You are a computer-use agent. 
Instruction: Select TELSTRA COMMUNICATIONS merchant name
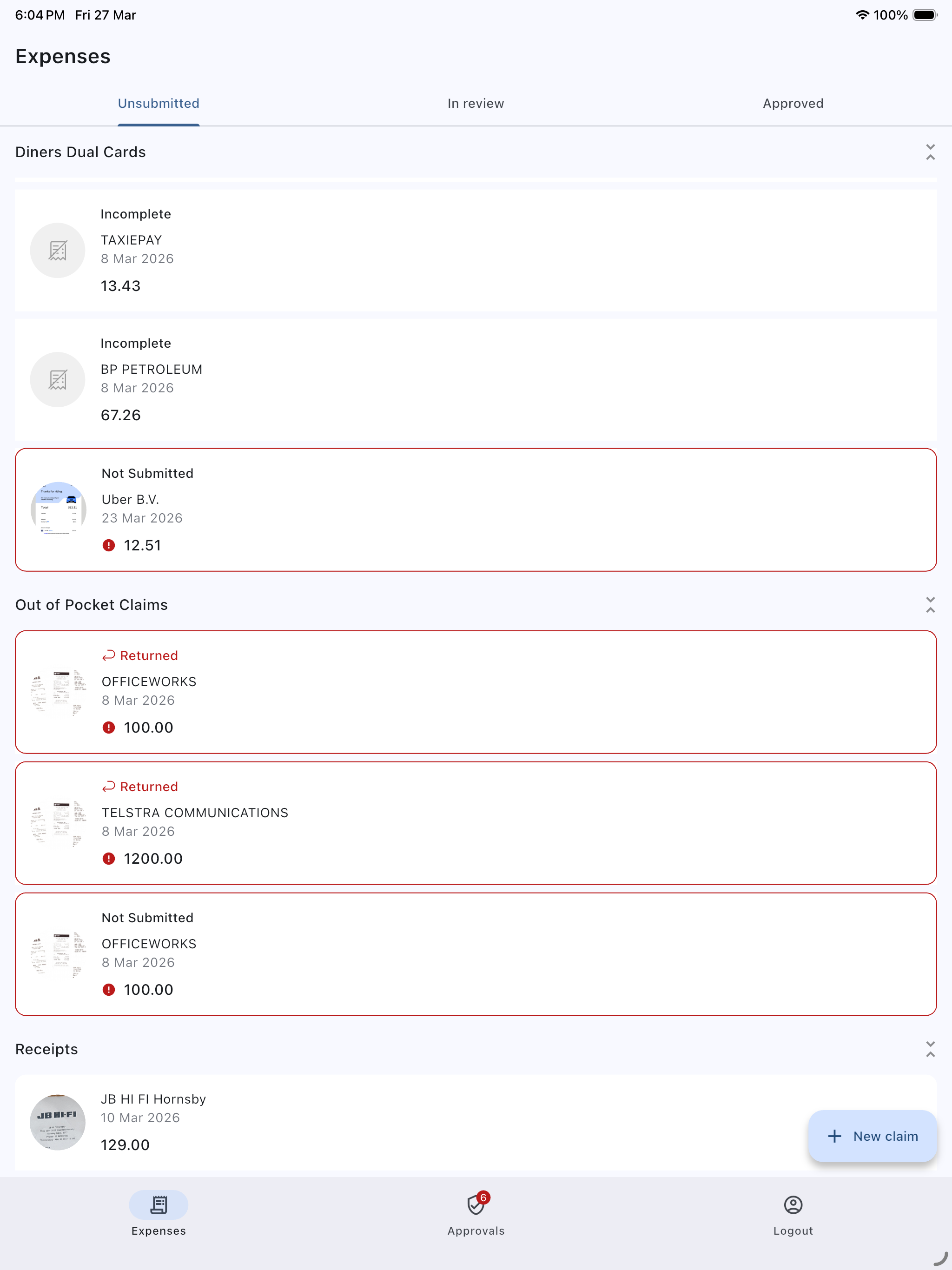point(195,813)
